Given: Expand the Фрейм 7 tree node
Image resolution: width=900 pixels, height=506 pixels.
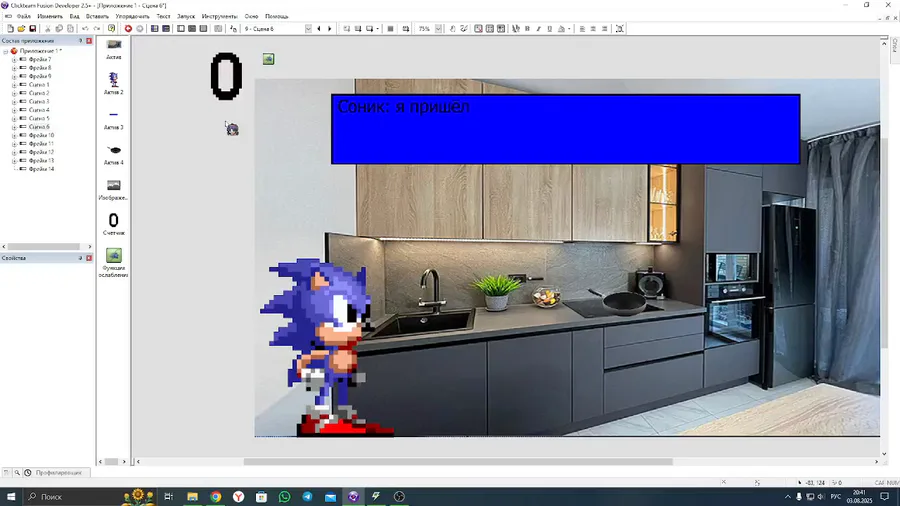Looking at the screenshot, I should (x=14, y=60).
